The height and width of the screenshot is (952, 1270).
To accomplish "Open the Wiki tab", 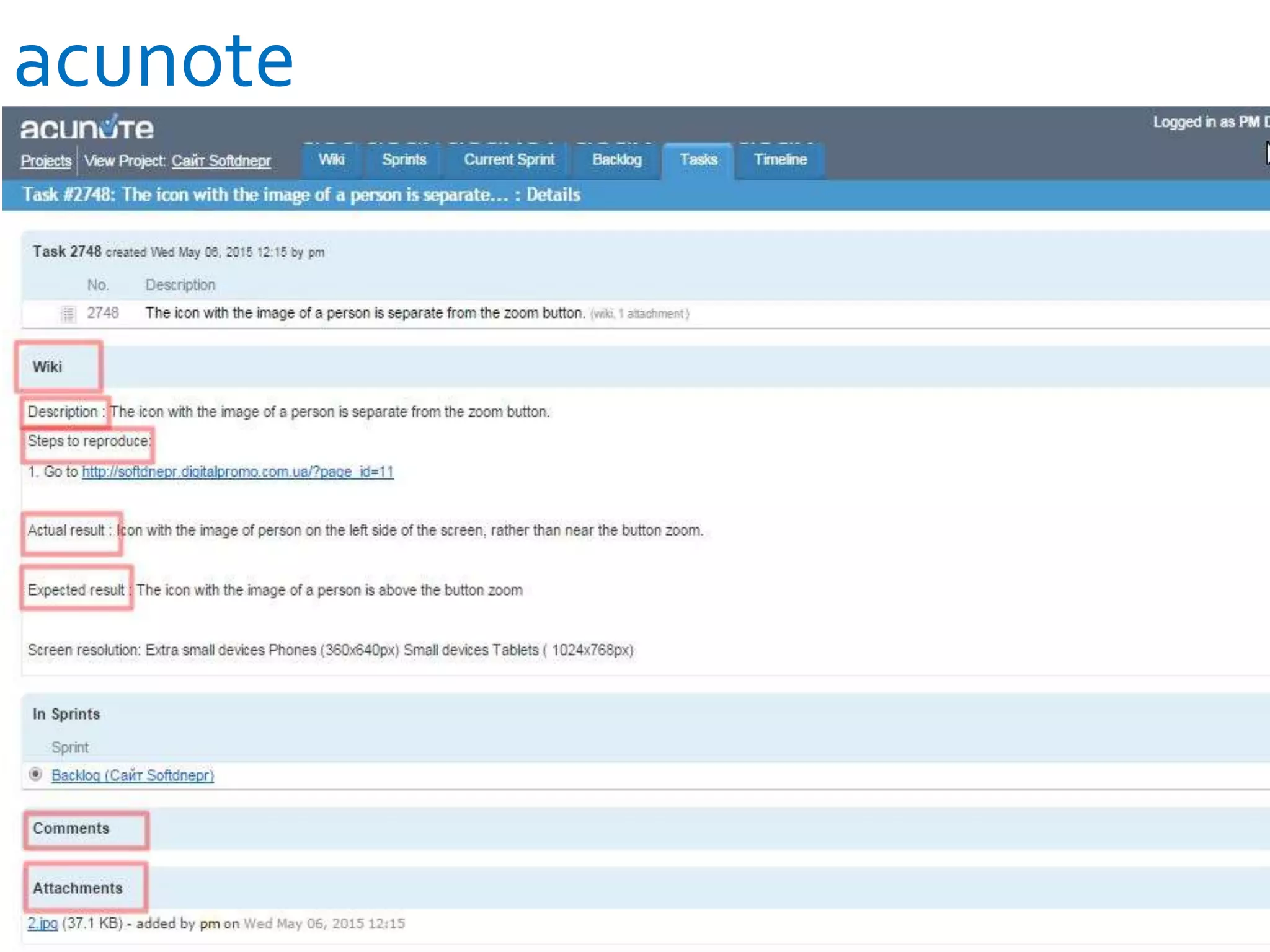I will [332, 160].
